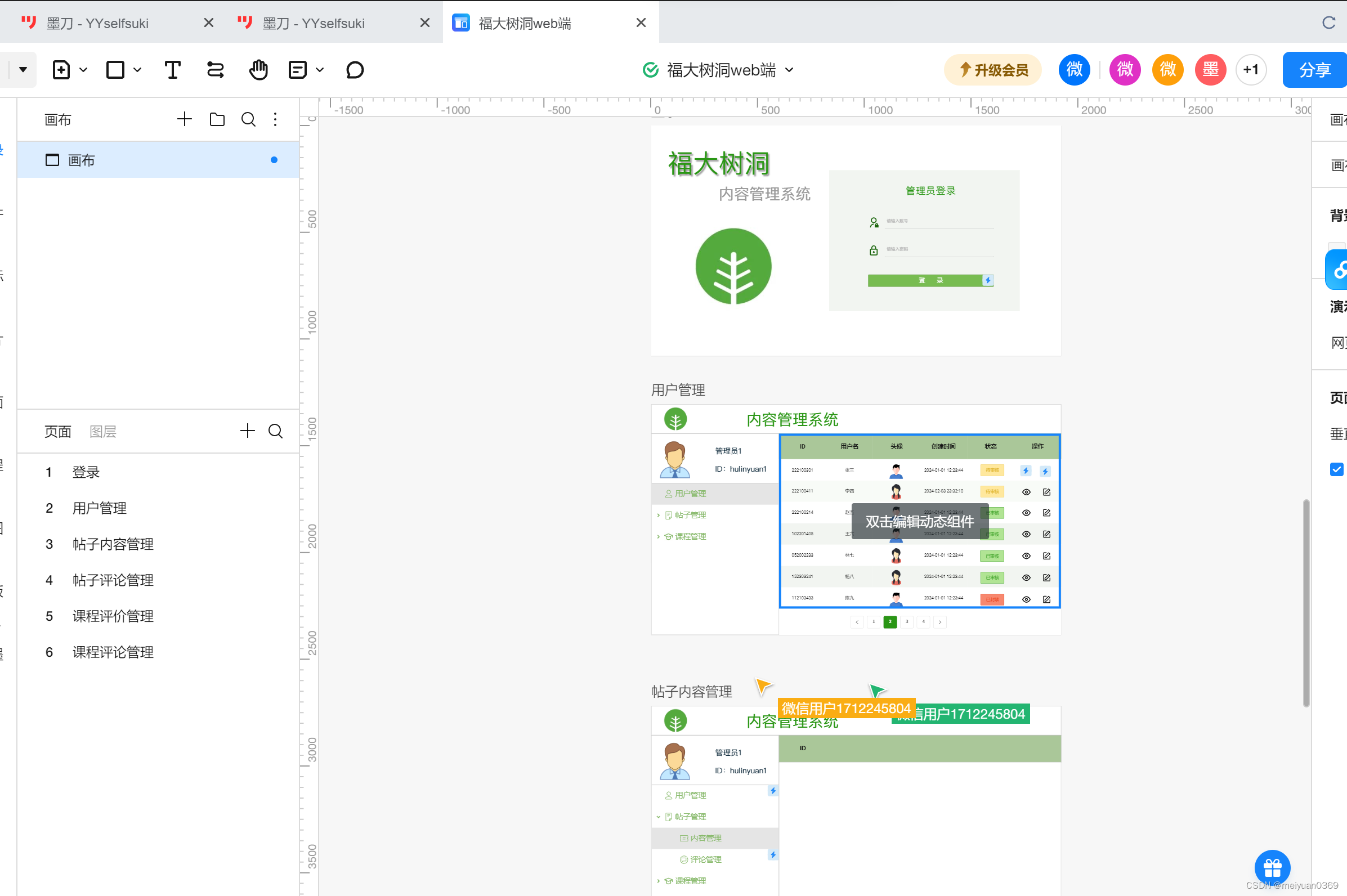Screen dimensions: 1347x896
Task: Open the comment tool
Action: (355, 69)
